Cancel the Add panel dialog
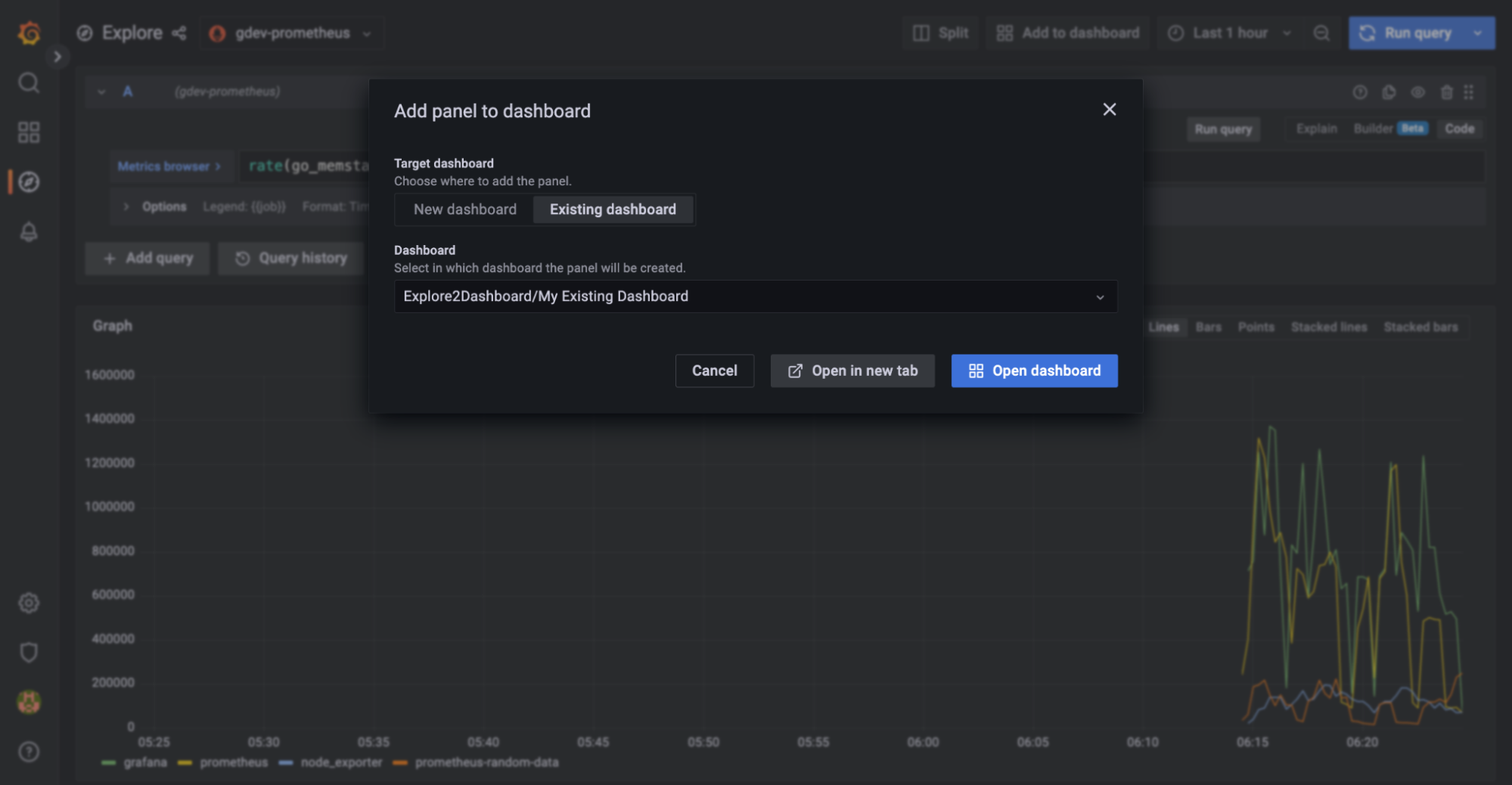The width and height of the screenshot is (1512, 785). tap(714, 371)
